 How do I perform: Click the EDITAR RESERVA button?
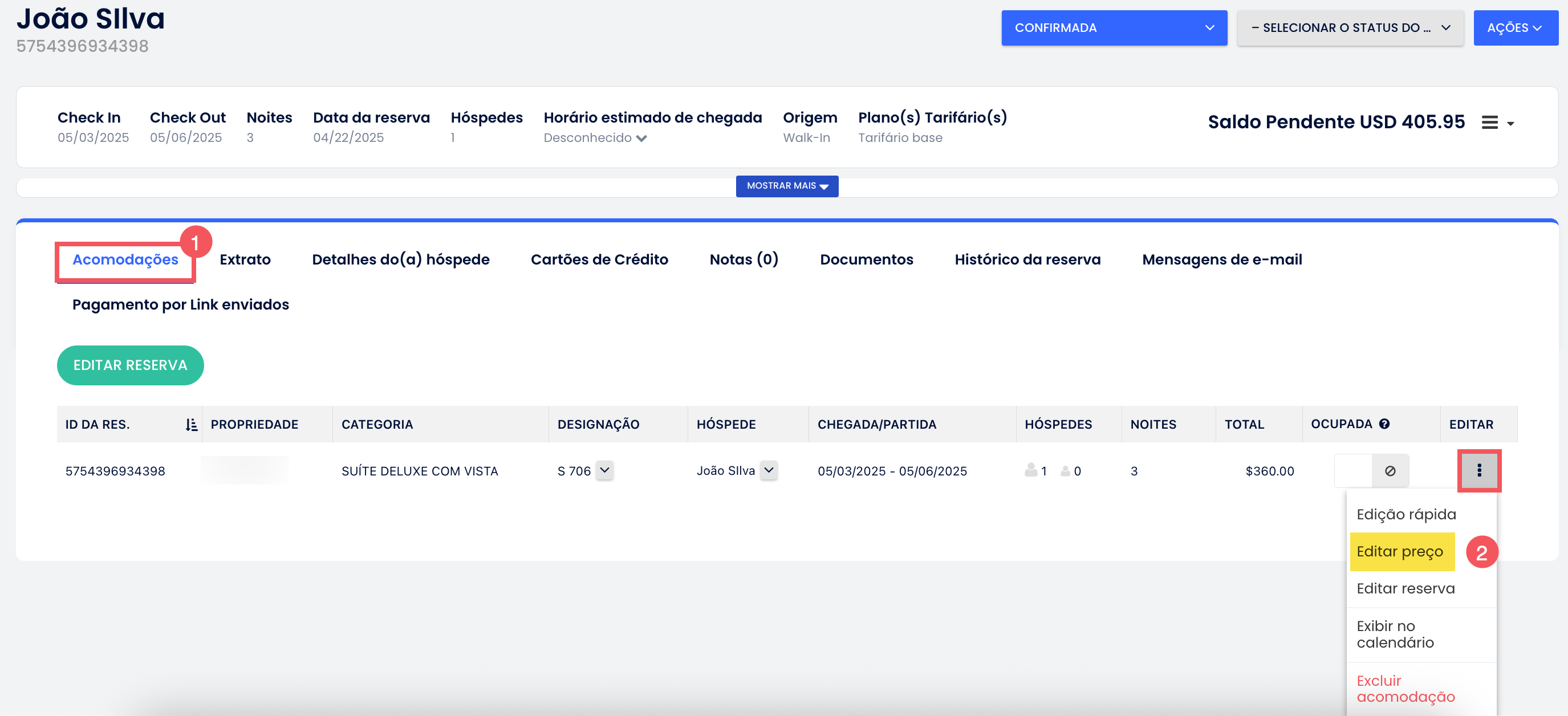pyautogui.click(x=130, y=365)
